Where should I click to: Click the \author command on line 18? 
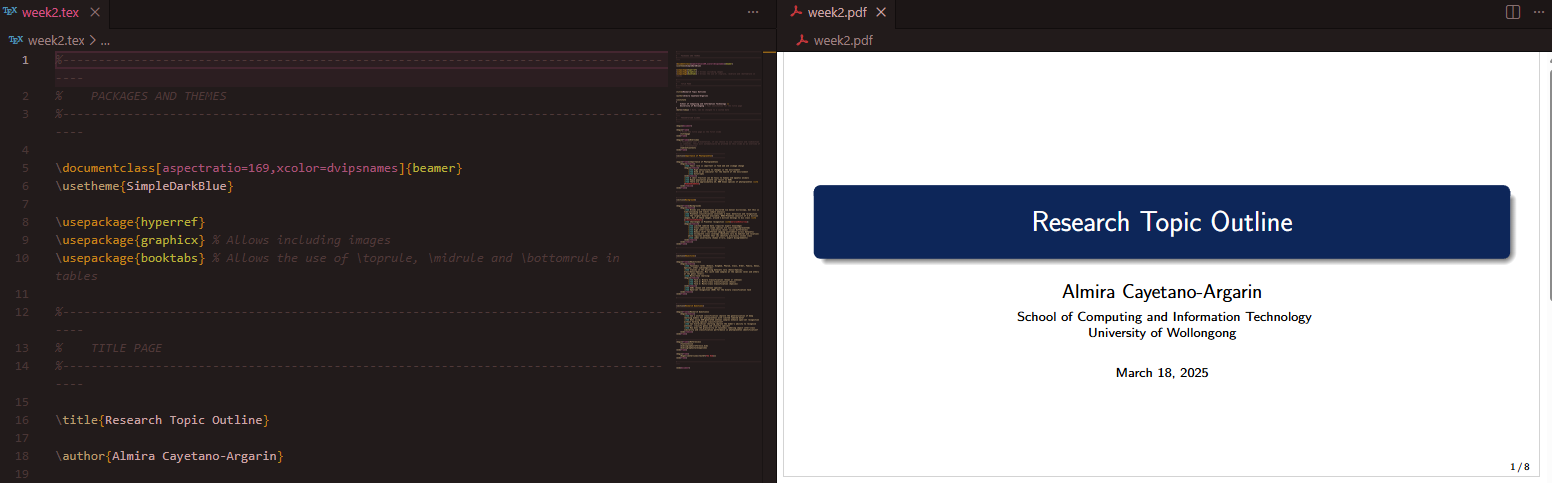pos(80,455)
